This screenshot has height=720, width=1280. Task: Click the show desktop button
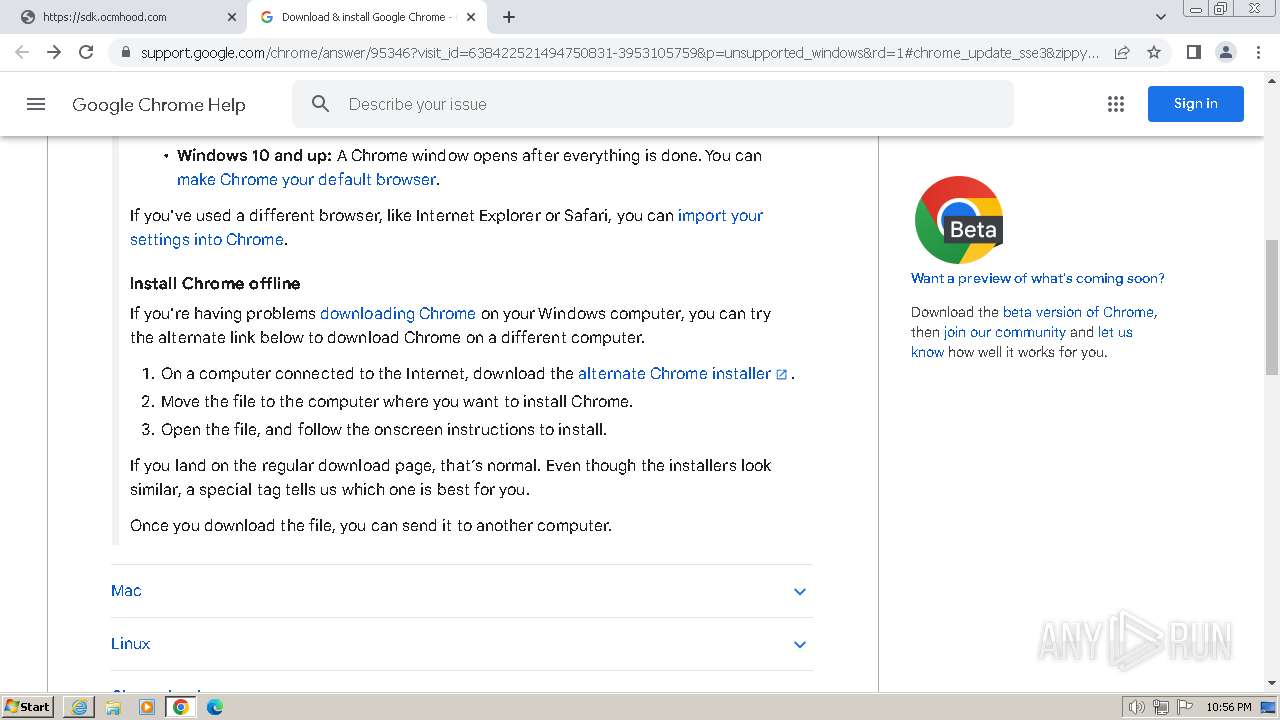tap(1268, 707)
